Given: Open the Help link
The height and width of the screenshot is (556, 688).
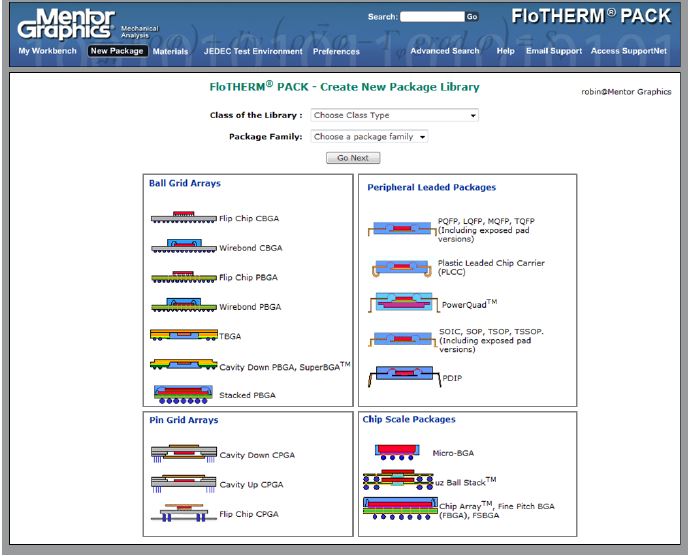Looking at the screenshot, I should 505,51.
